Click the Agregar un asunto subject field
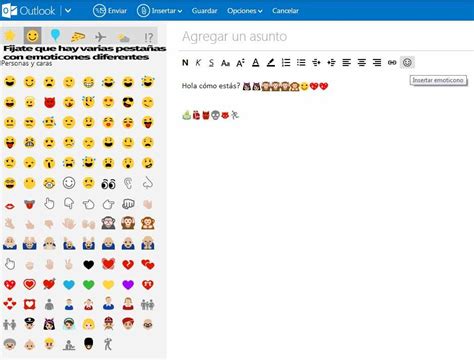This screenshot has width=474, height=360. pyautogui.click(x=327, y=36)
